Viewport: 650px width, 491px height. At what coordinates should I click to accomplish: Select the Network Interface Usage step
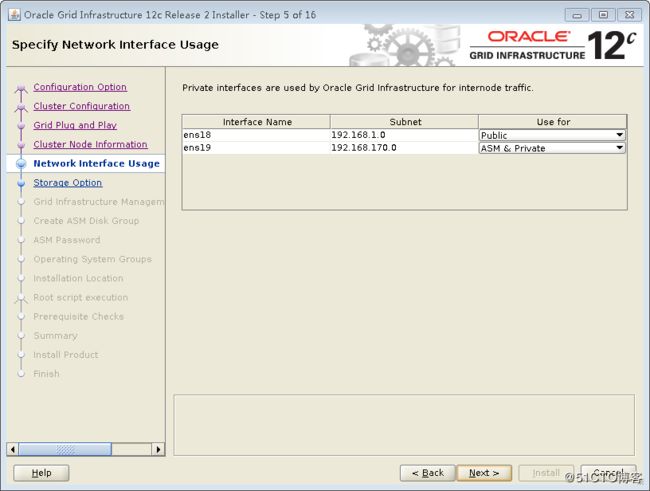tap(97, 163)
